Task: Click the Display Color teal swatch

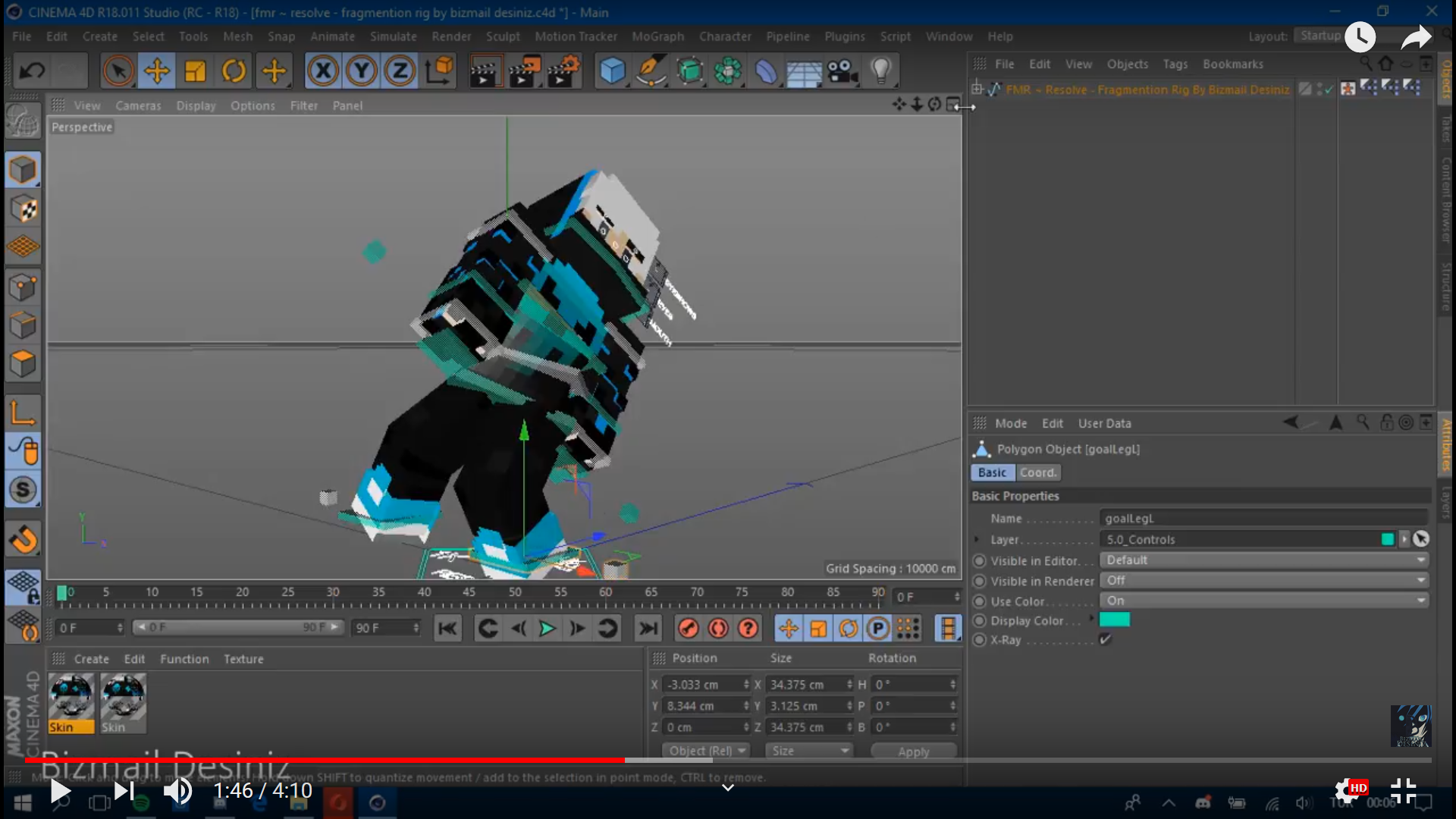Action: point(1115,620)
